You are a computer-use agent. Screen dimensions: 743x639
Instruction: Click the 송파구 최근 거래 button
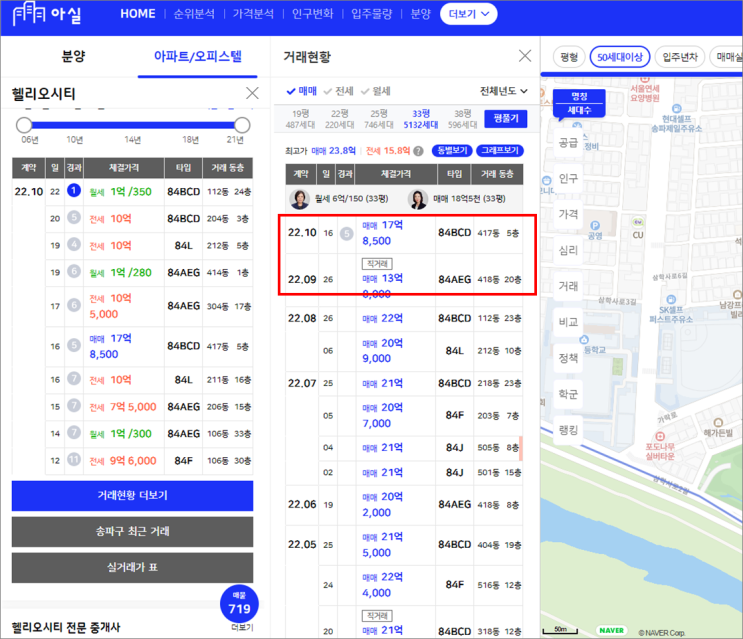[x=132, y=531]
